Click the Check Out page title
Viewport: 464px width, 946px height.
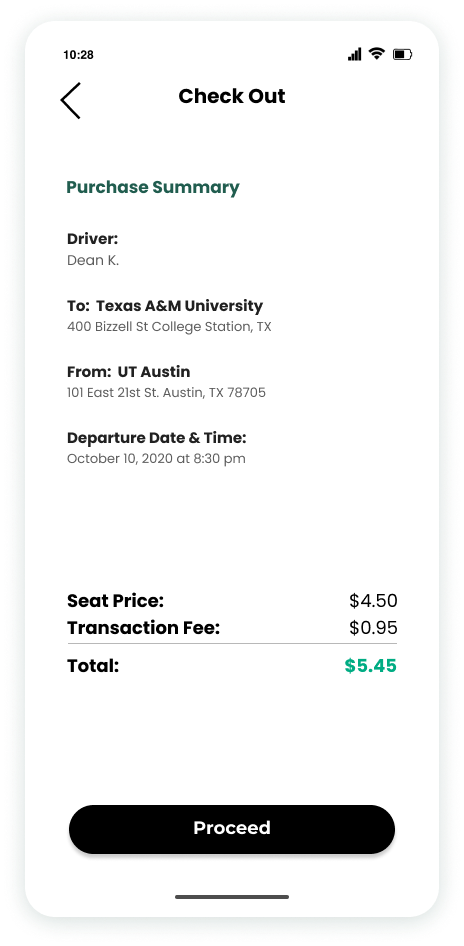[232, 96]
